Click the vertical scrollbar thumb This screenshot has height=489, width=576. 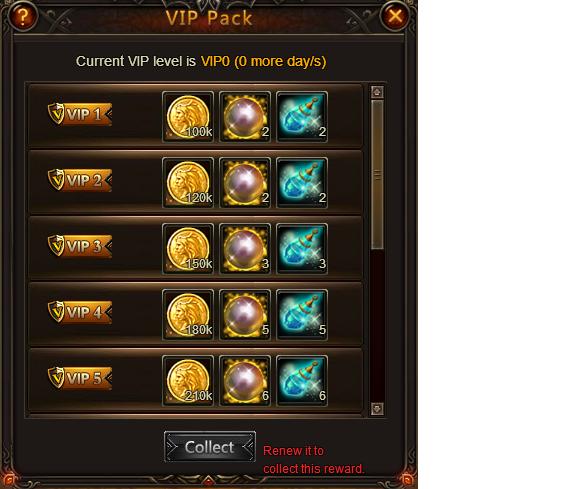pyautogui.click(x=377, y=175)
